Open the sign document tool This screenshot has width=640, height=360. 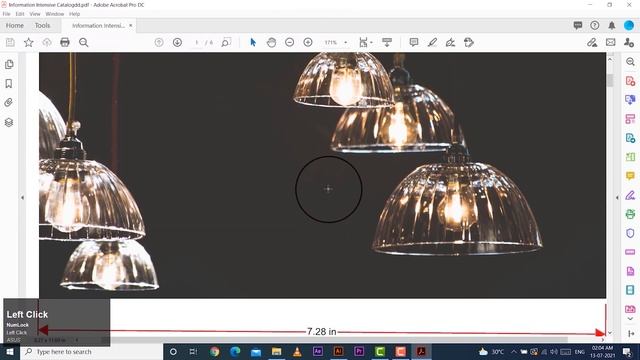click(x=450, y=42)
